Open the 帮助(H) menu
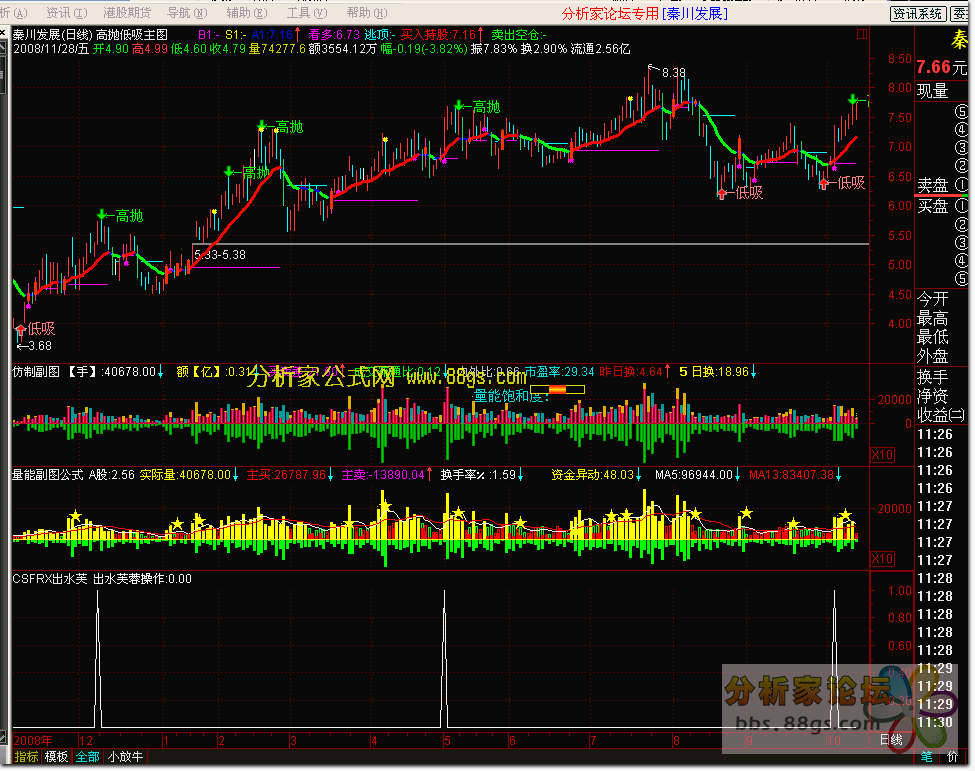Viewport: 975px width, 771px height. click(367, 12)
